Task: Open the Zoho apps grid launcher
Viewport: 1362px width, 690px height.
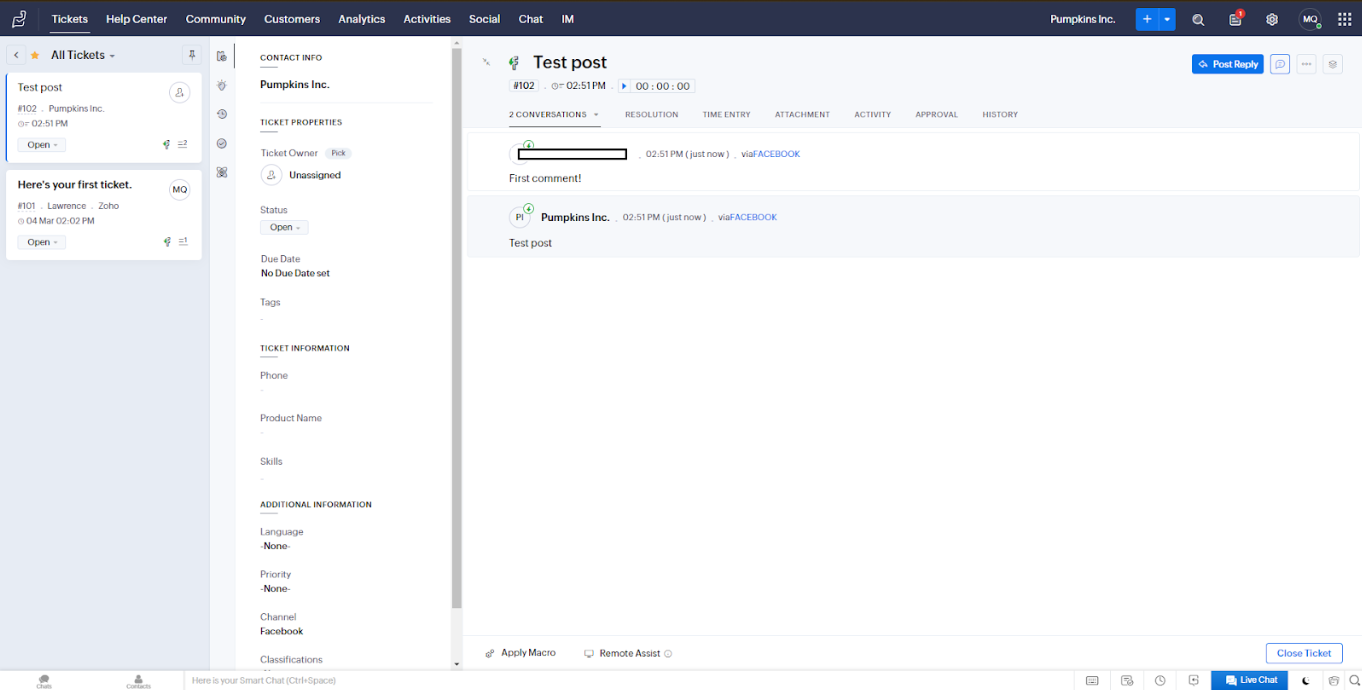Action: (x=1344, y=19)
